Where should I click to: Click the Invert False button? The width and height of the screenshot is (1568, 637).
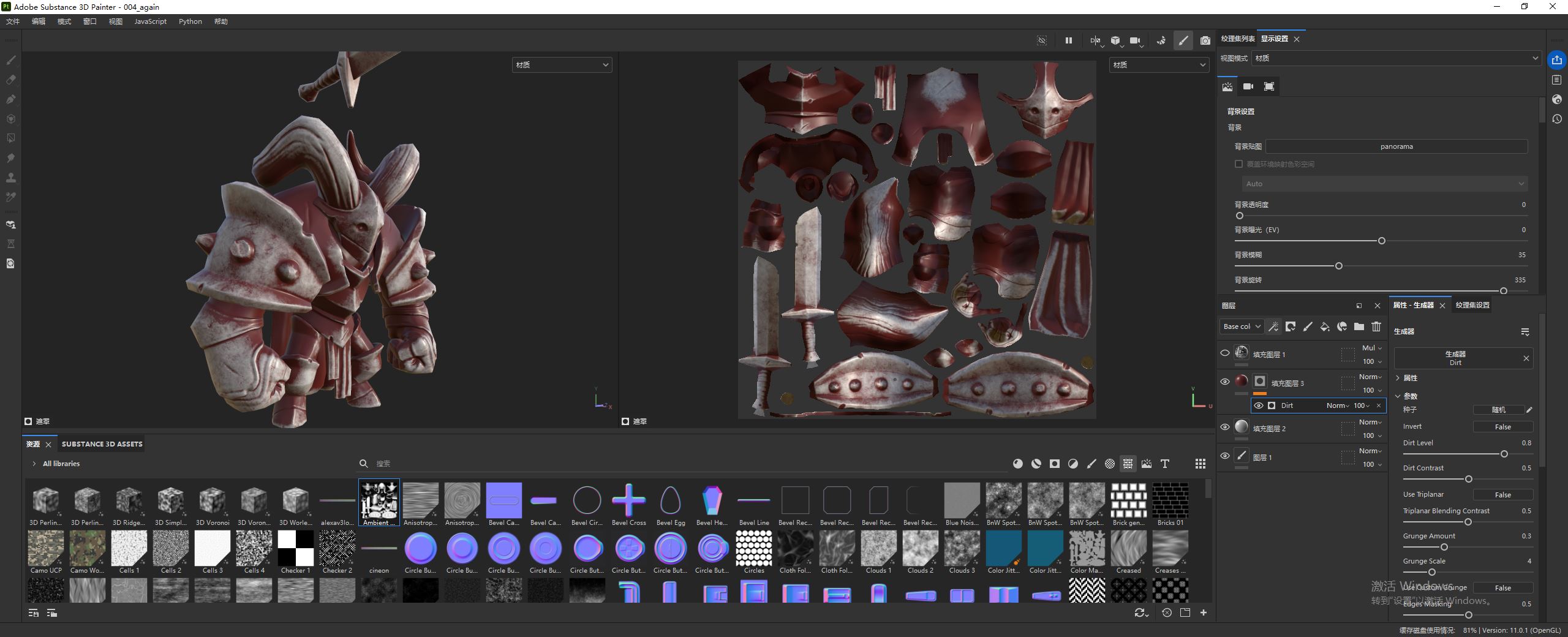point(1502,427)
